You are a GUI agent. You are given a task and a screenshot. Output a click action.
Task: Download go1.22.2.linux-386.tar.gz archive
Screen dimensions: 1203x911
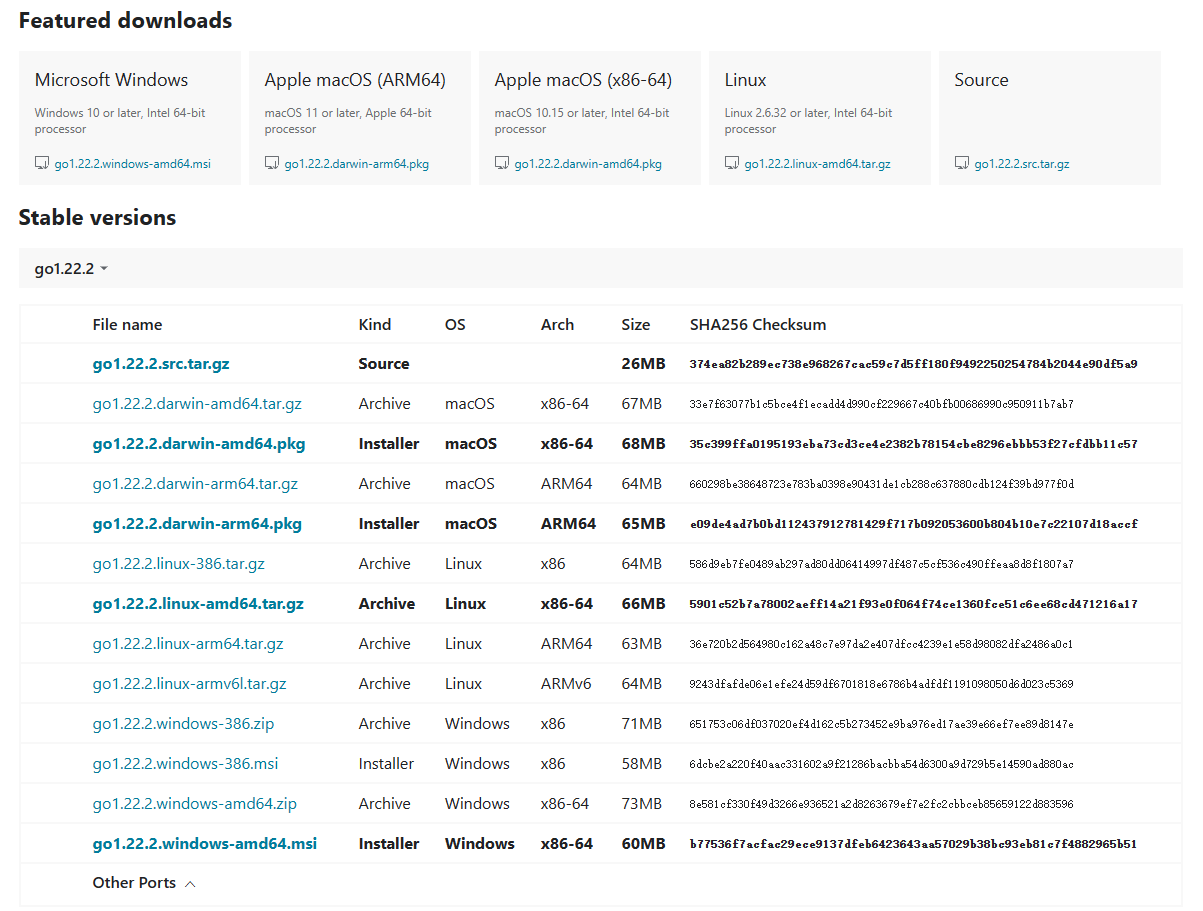[x=179, y=564]
